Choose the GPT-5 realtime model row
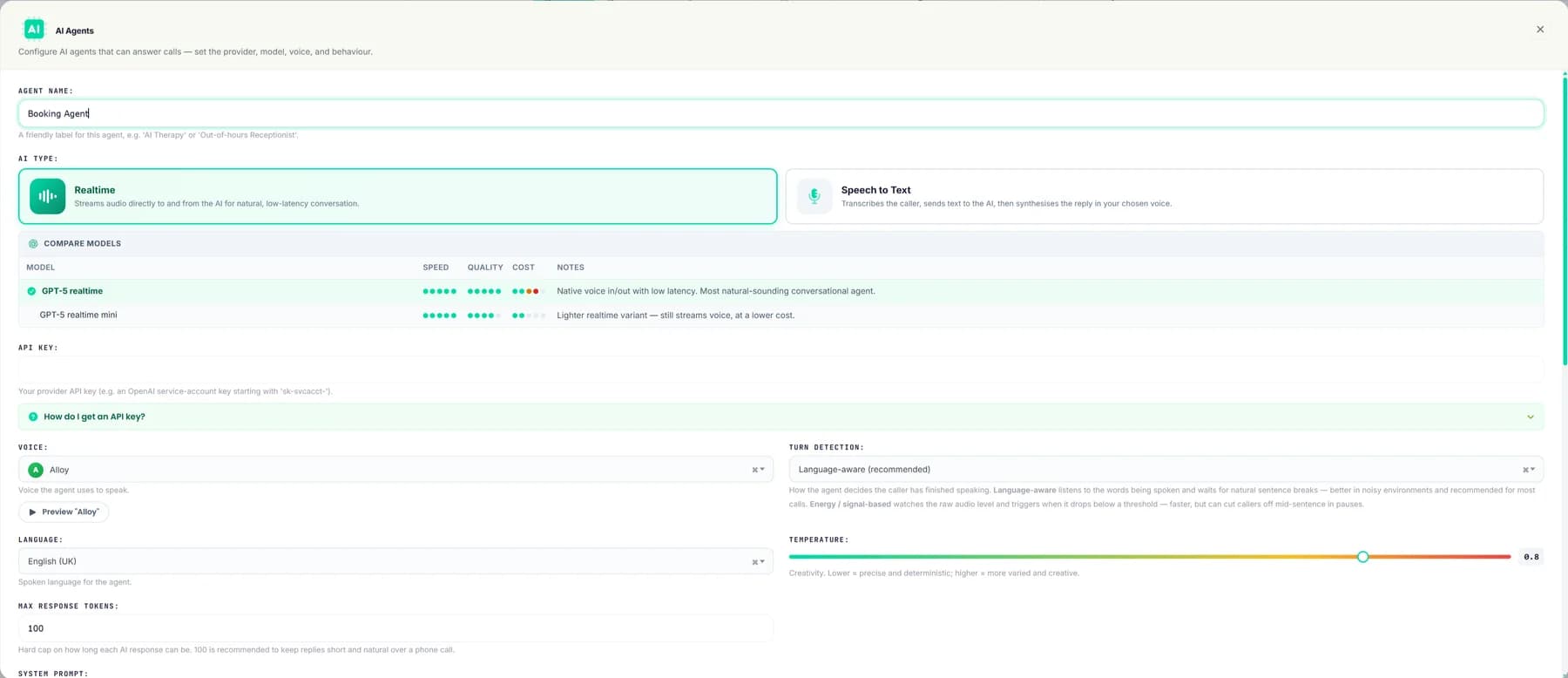The width and height of the screenshot is (1568, 678). tap(781, 291)
